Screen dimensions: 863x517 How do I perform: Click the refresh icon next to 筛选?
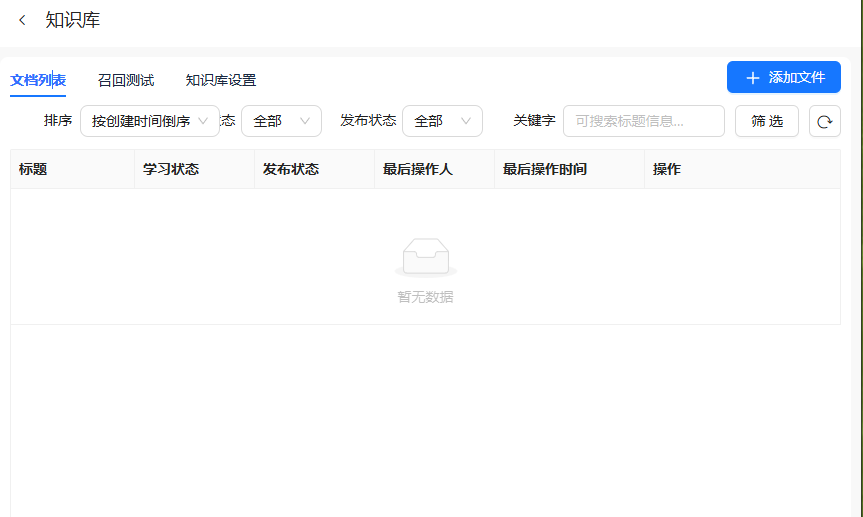pos(824,121)
